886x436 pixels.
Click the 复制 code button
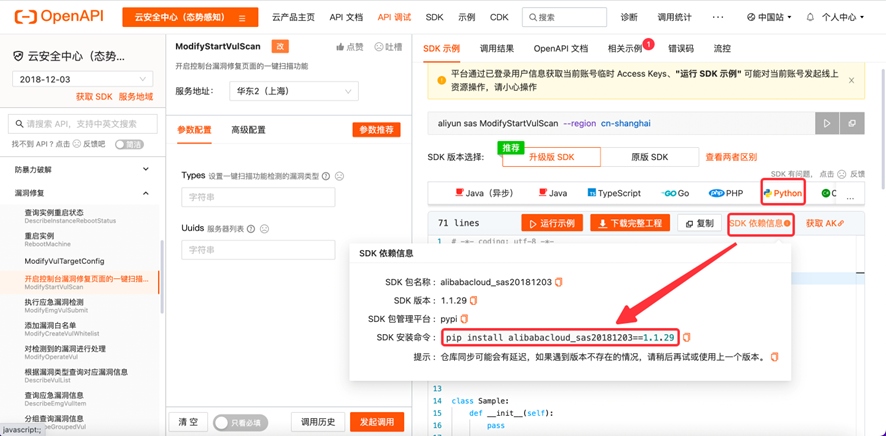click(x=699, y=223)
